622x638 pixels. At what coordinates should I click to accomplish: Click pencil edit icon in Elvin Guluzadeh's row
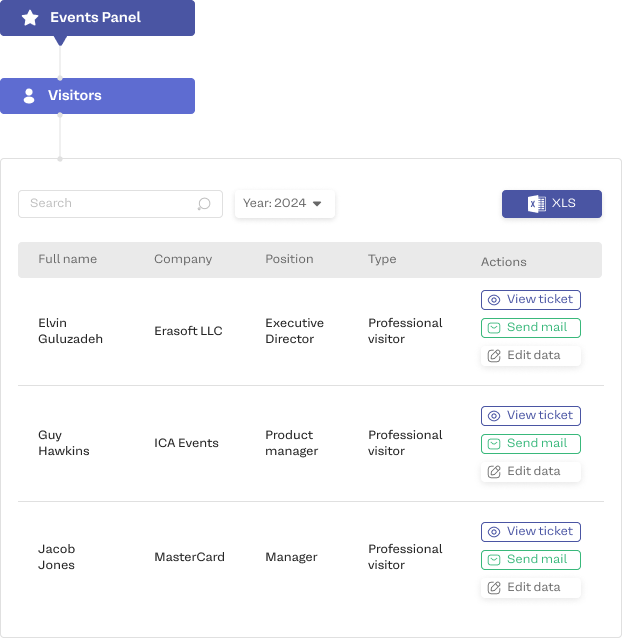click(494, 356)
